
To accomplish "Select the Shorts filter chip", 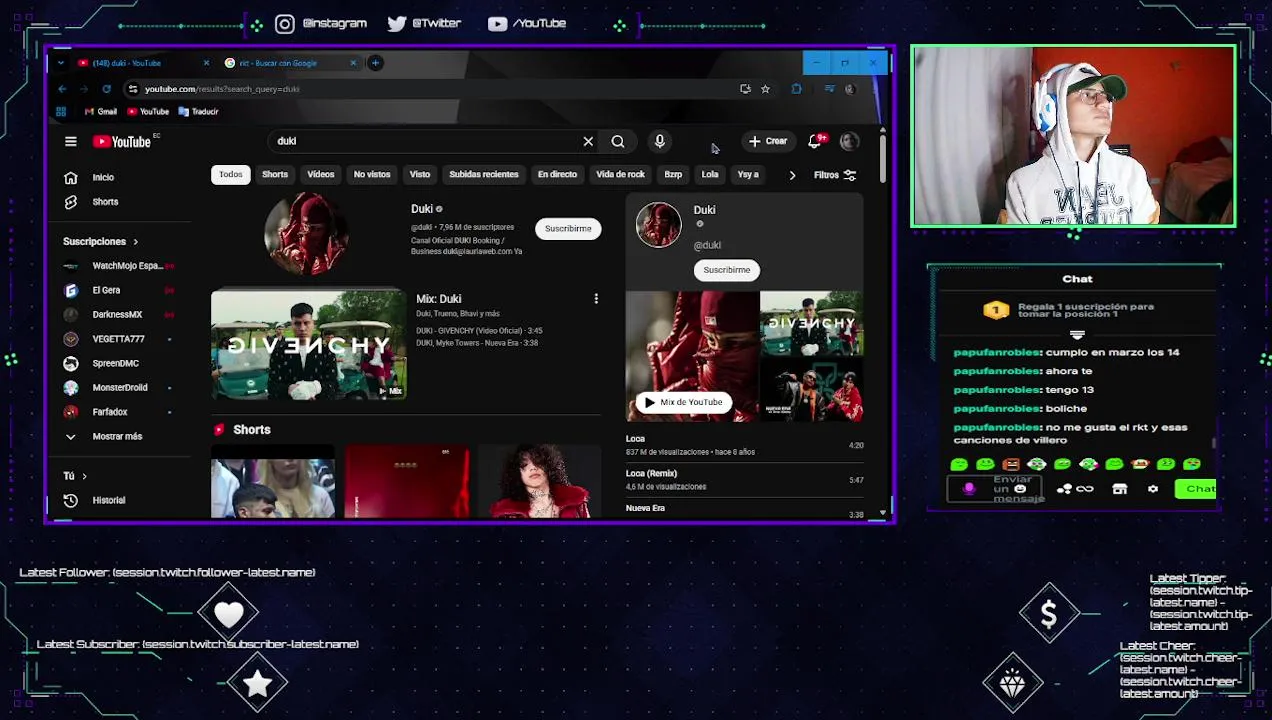I will (275, 175).
